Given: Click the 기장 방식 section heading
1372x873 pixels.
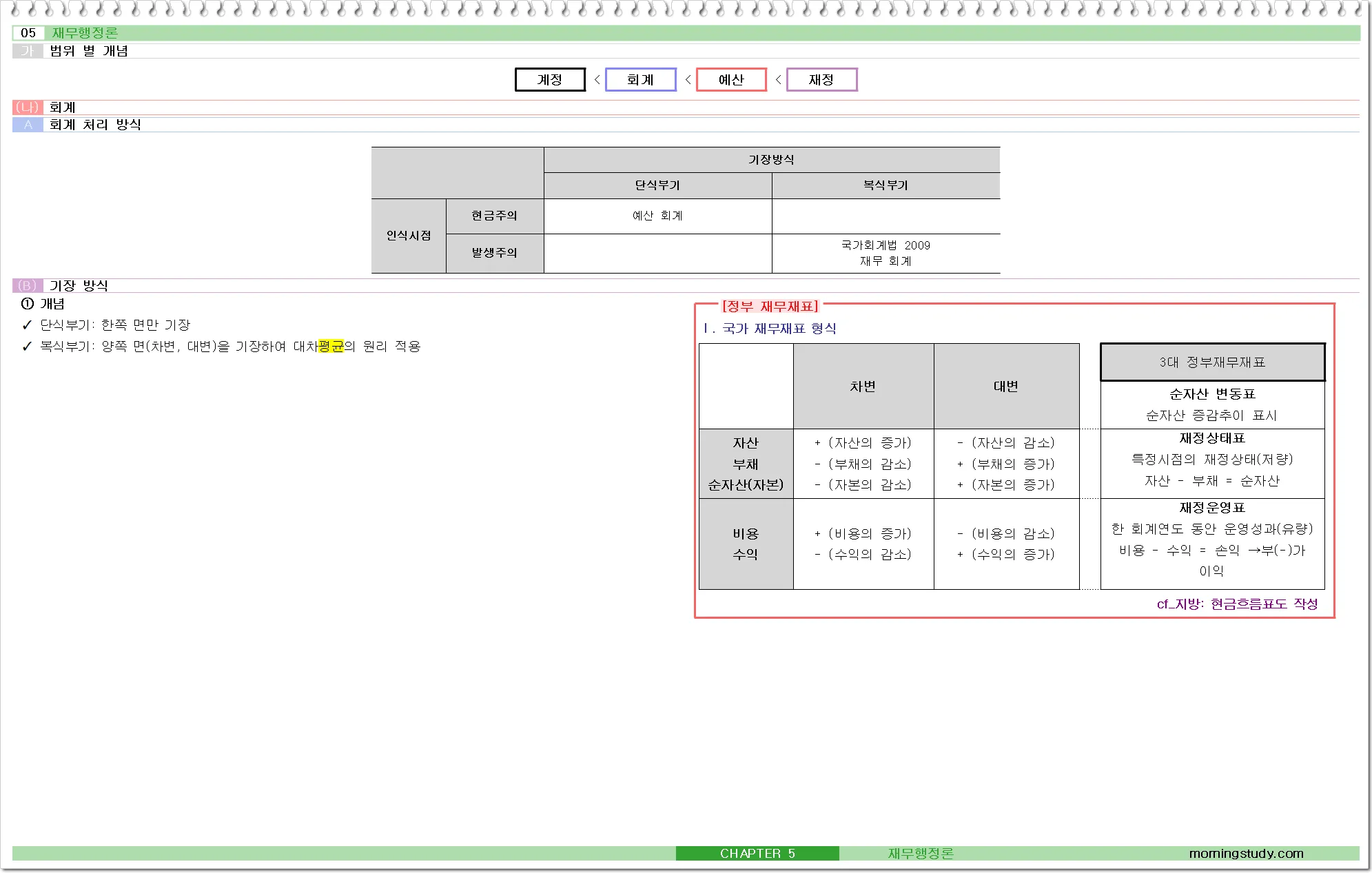Looking at the screenshot, I should point(79,285).
